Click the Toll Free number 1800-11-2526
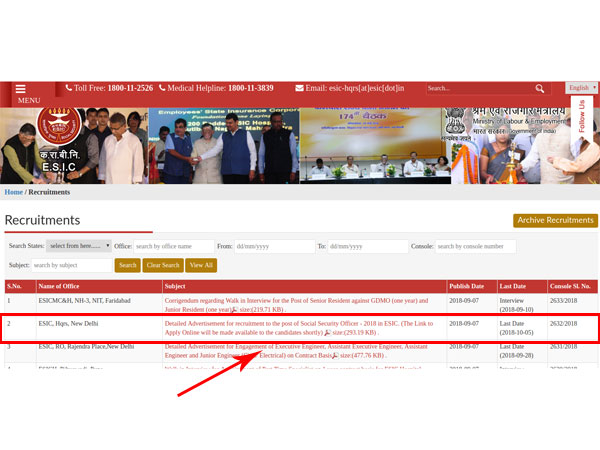 130,88
